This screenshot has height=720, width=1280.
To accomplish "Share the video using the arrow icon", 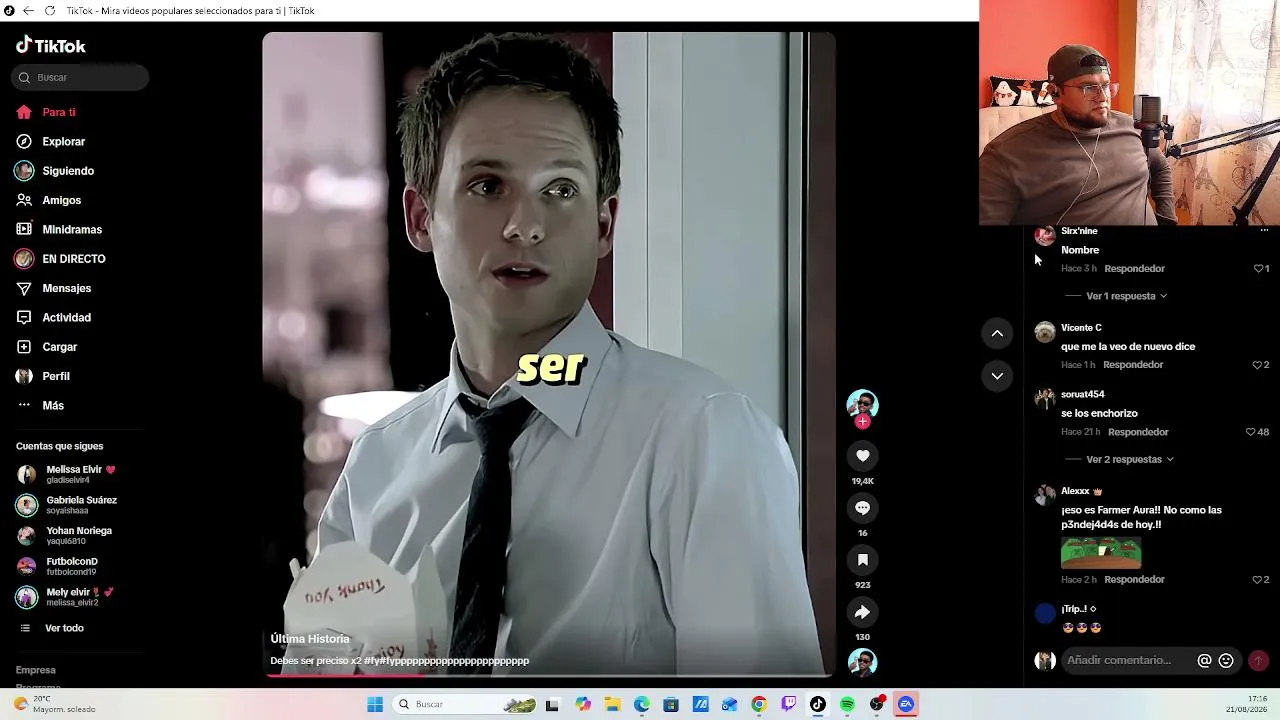I will [x=862, y=612].
